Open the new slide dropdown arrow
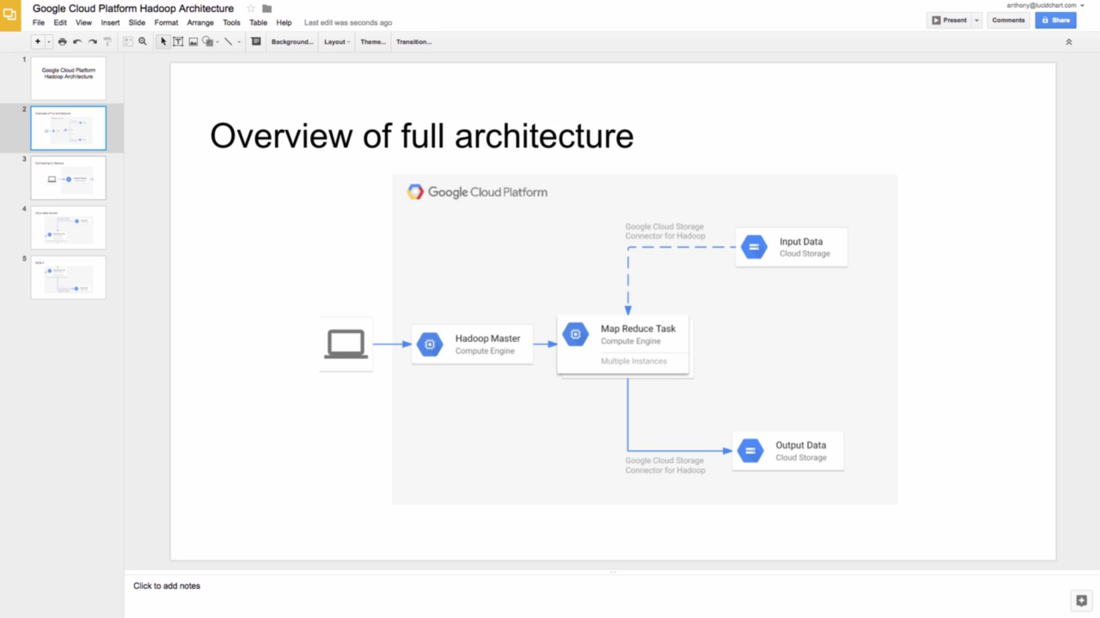1100x618 pixels. pyautogui.click(x=48, y=42)
